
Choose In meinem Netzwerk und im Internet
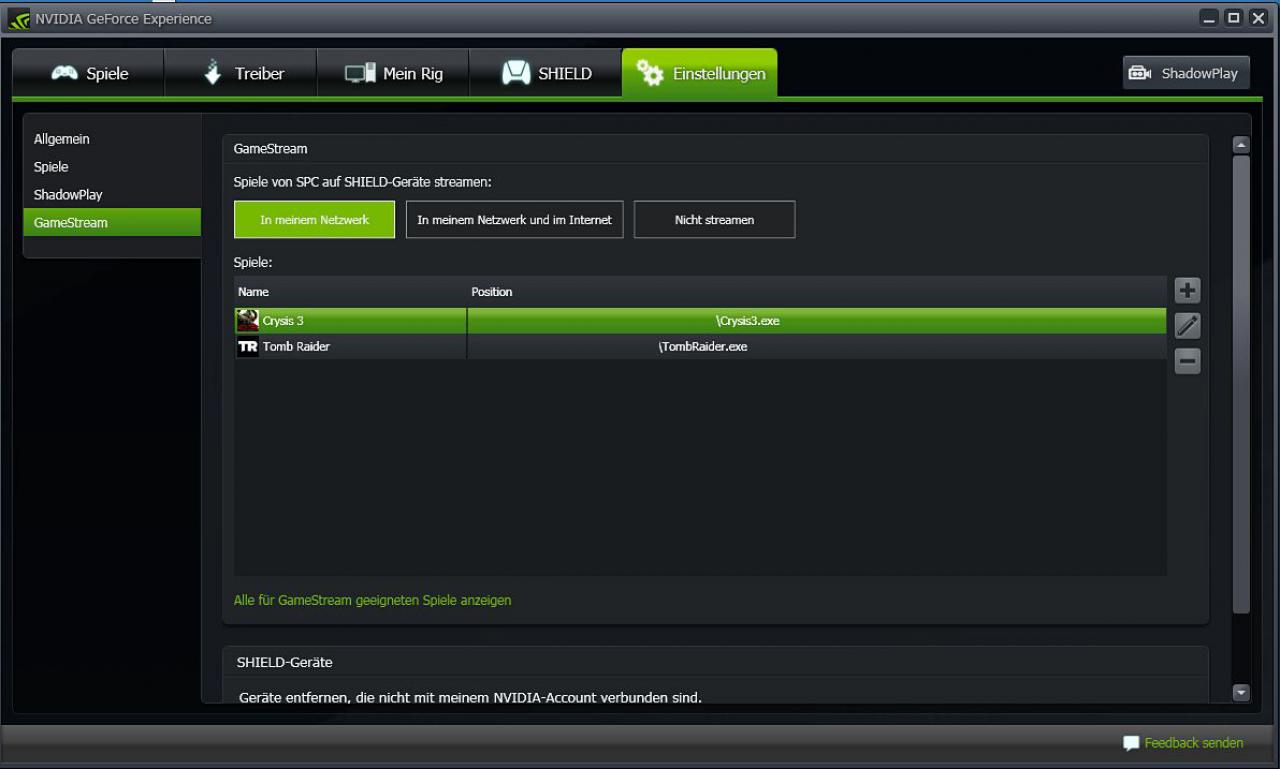pos(514,220)
